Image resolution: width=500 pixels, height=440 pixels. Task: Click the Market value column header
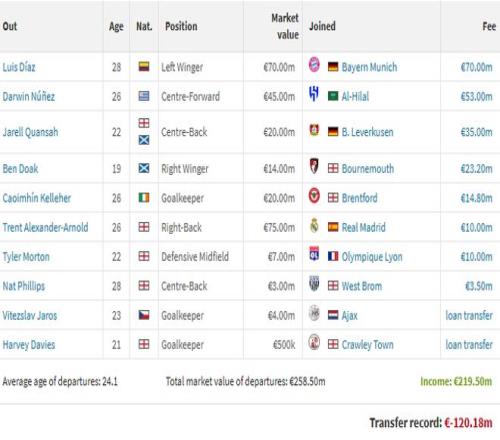tap(285, 26)
